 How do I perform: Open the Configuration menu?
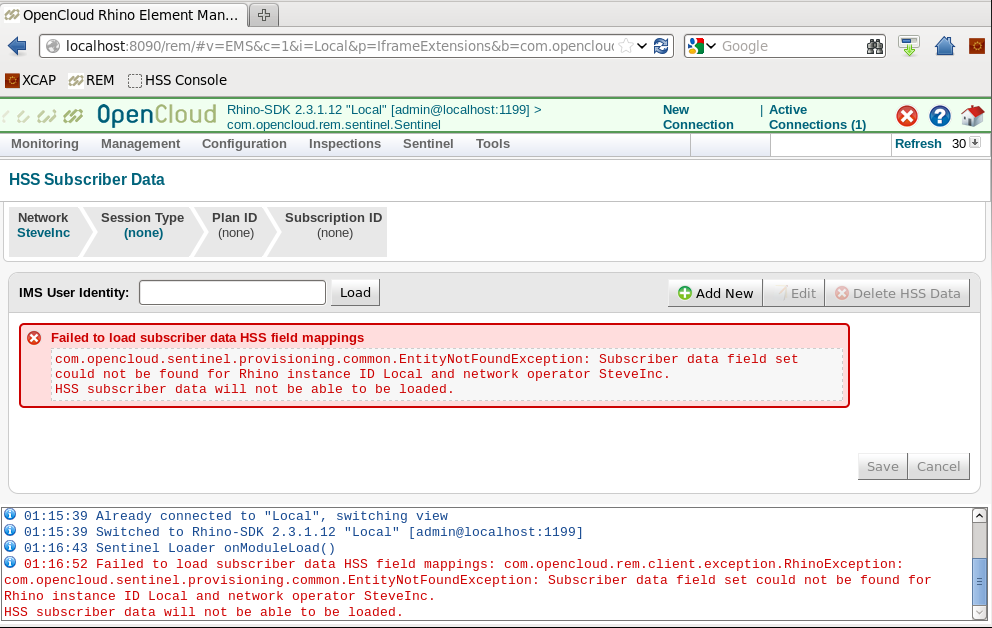coord(244,143)
